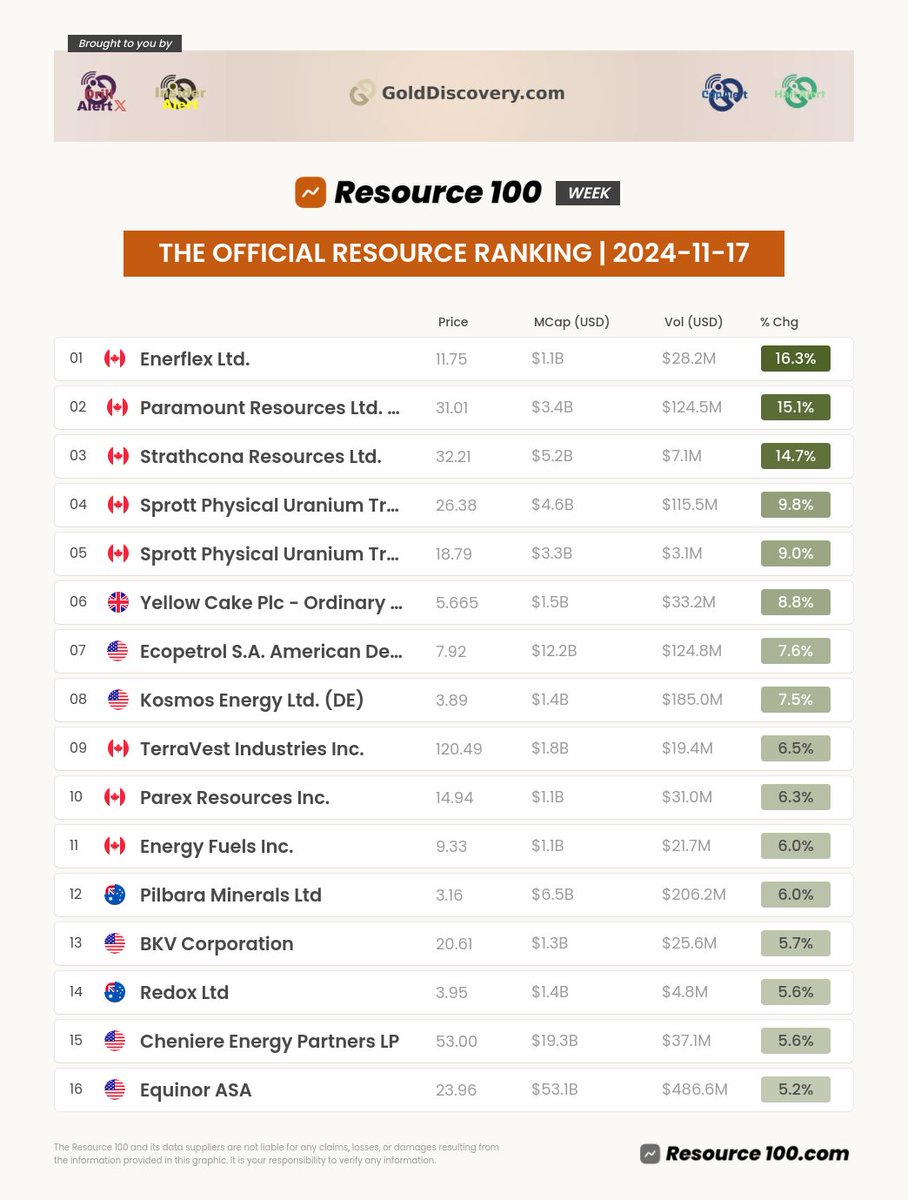
Task: Select Parex Resources Inc. name
Action: (235, 798)
